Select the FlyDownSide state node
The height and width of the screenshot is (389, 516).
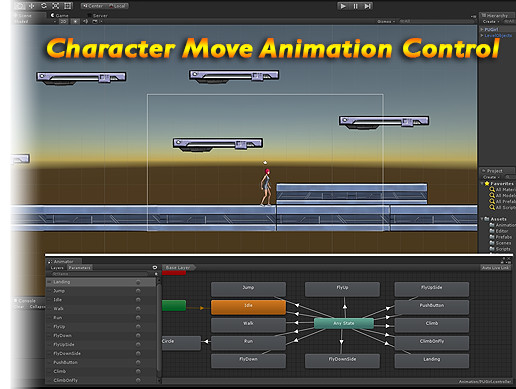point(342,361)
